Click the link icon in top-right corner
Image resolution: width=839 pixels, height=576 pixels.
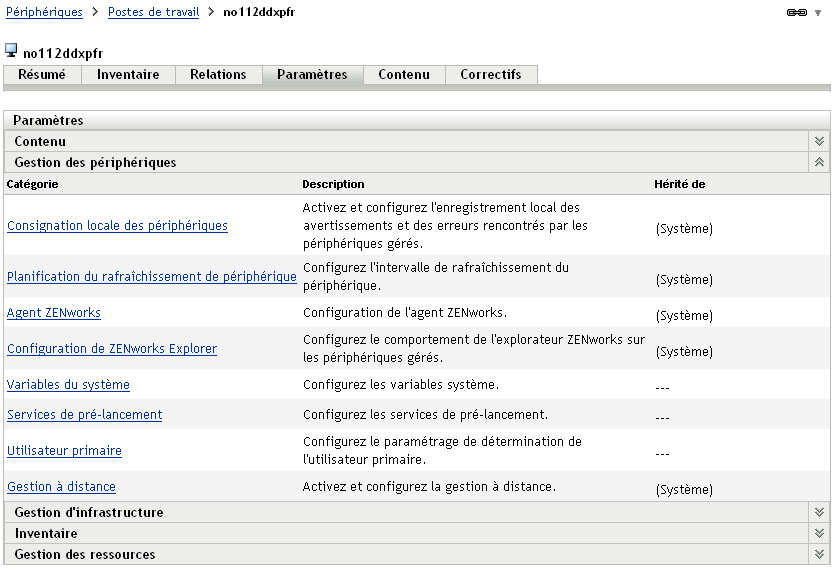797,13
